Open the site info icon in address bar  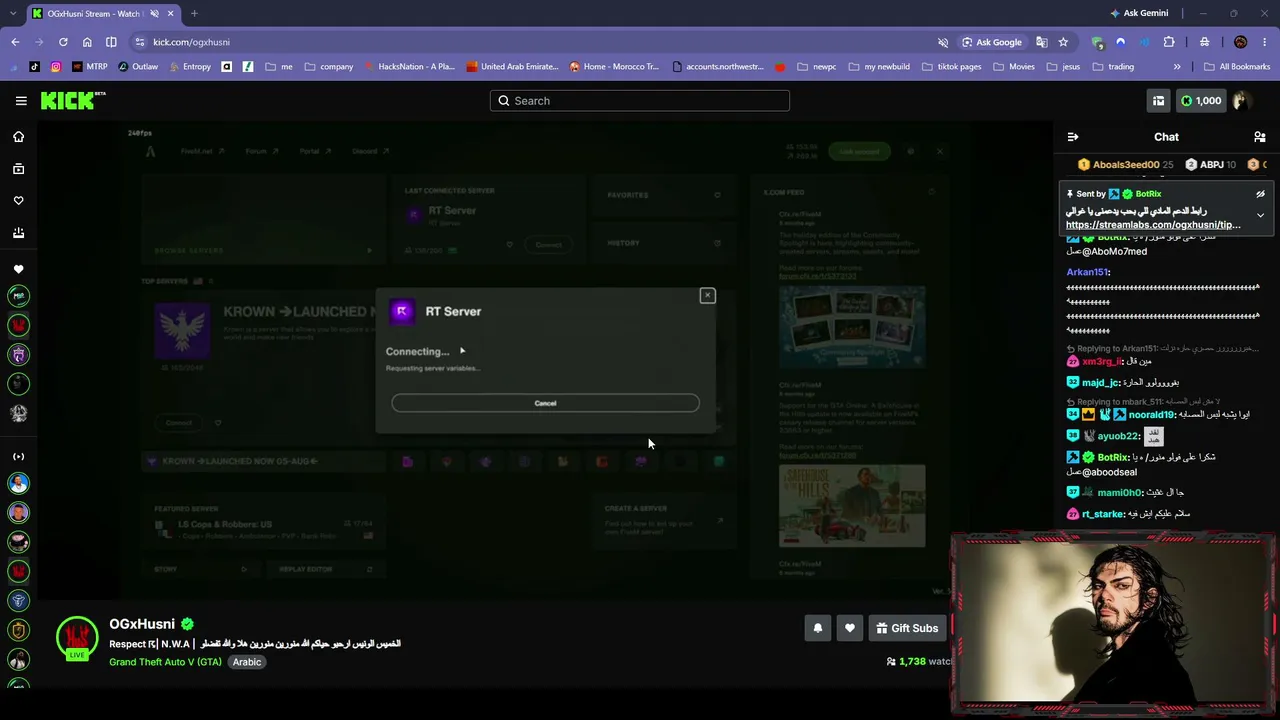coord(141,42)
